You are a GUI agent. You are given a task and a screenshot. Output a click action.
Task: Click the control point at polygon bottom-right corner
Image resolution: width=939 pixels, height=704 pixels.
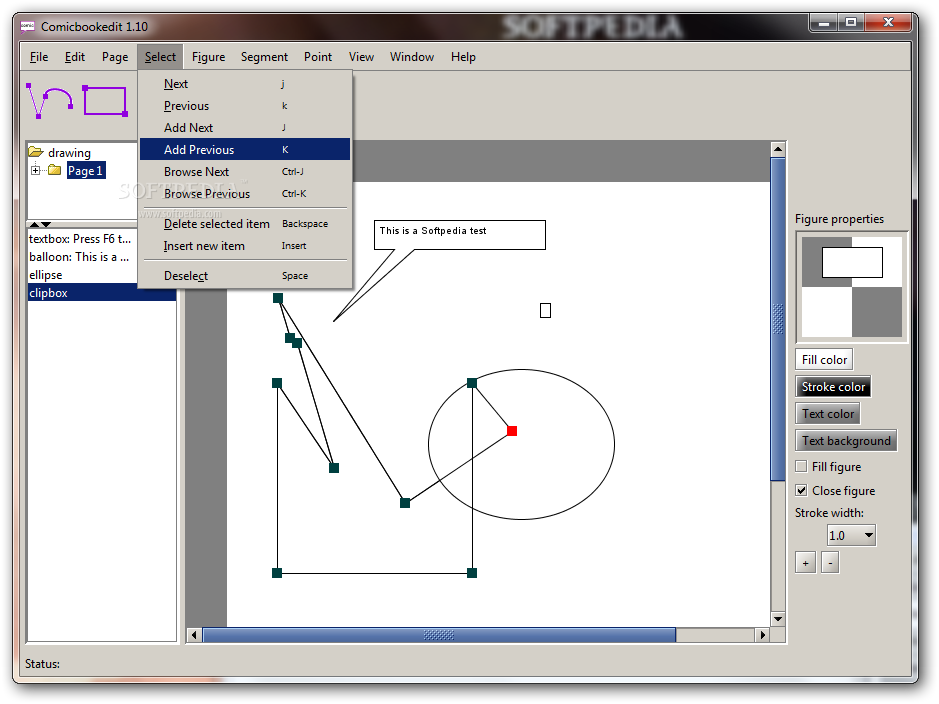coord(472,573)
